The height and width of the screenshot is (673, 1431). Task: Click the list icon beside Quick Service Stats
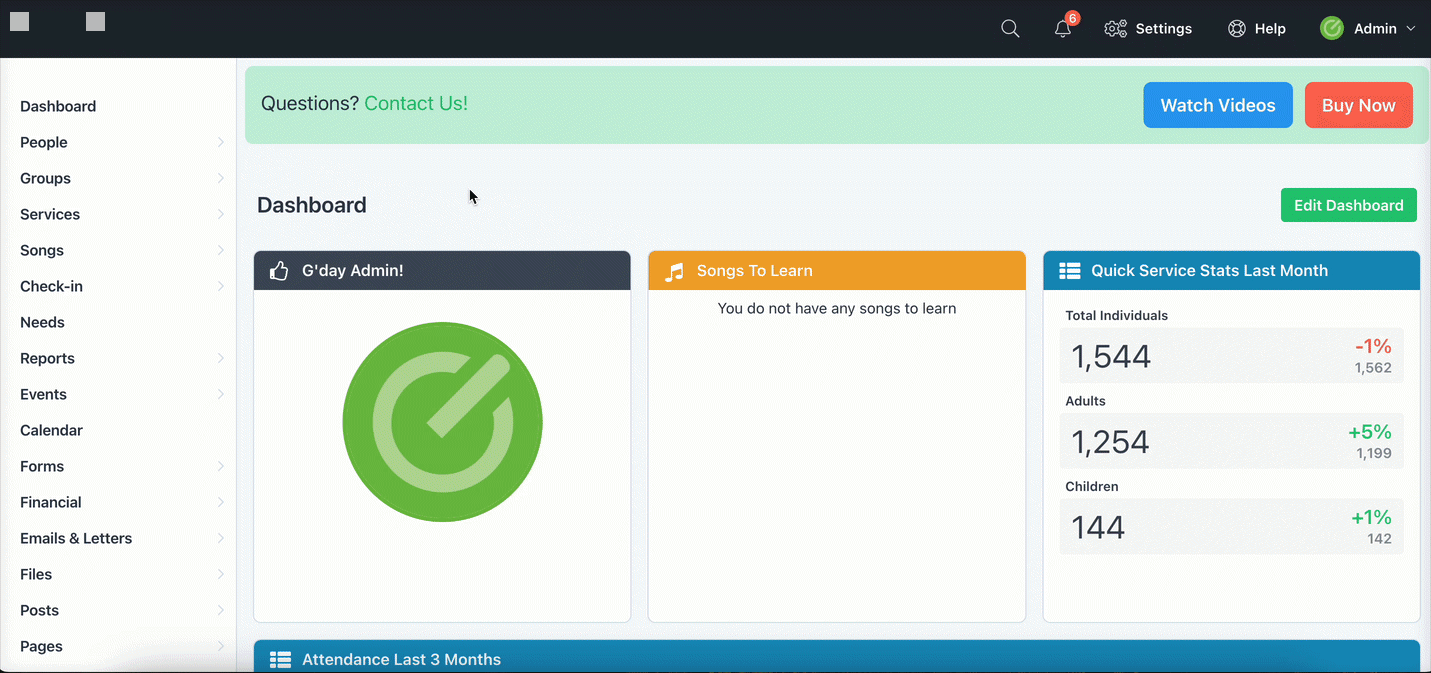click(1069, 271)
